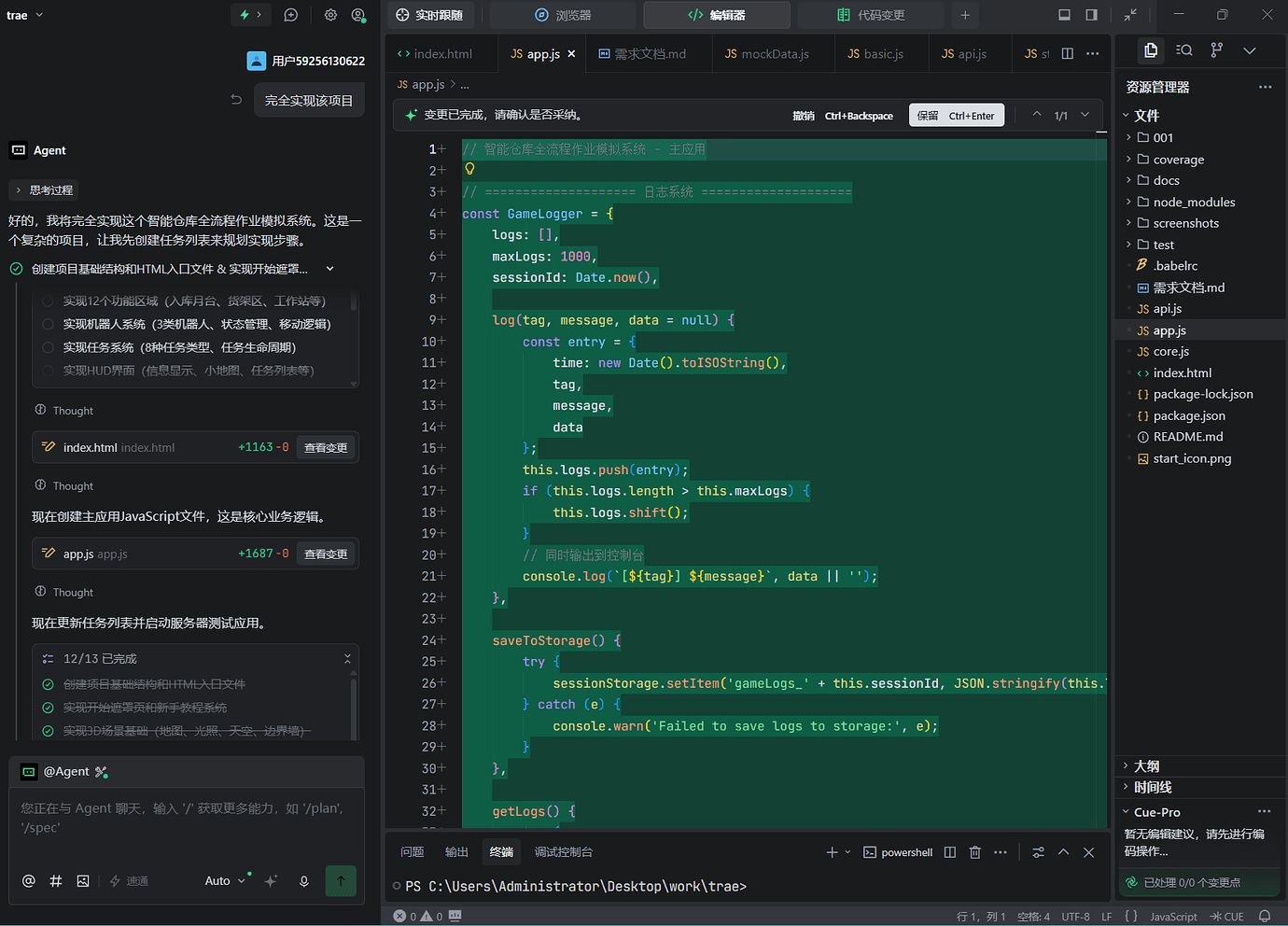1288x926 pixels.
Task: Open editor tab overflow ellipsis
Action: (1093, 53)
